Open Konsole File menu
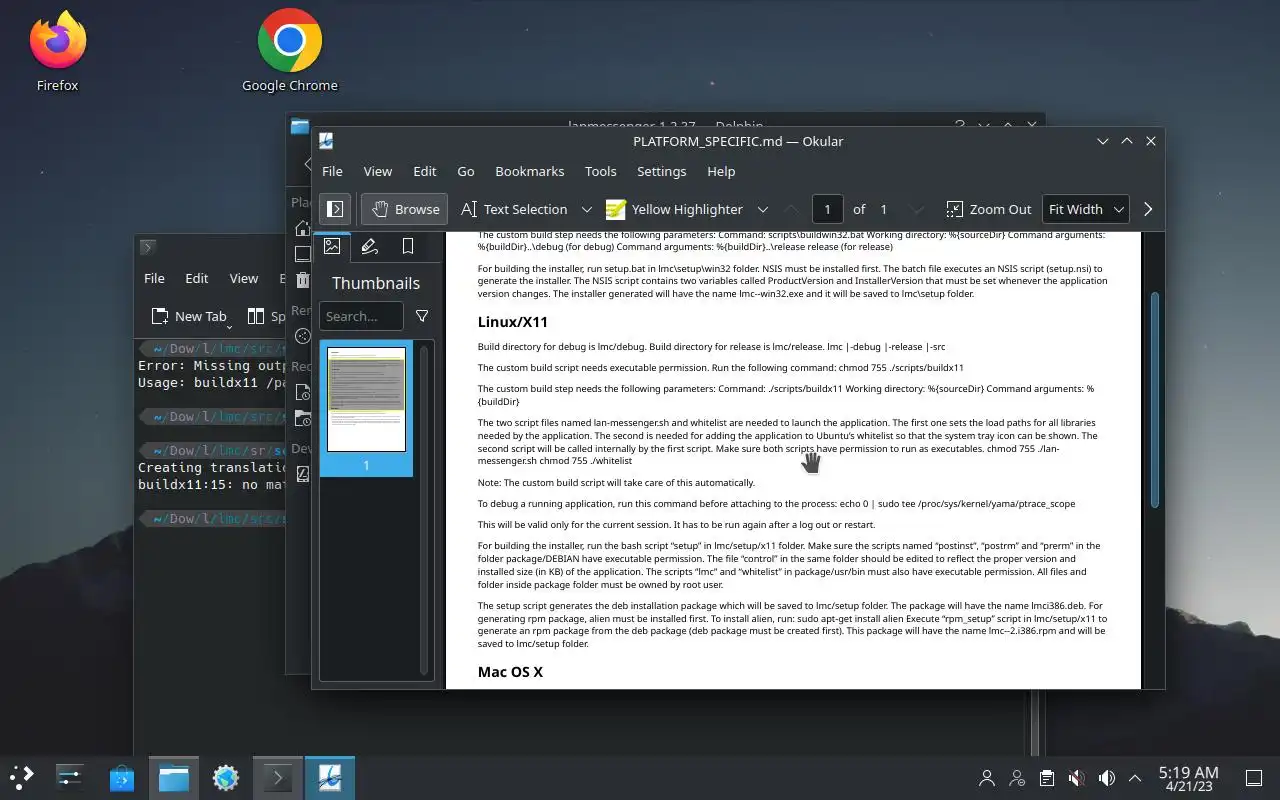 pyautogui.click(x=154, y=278)
